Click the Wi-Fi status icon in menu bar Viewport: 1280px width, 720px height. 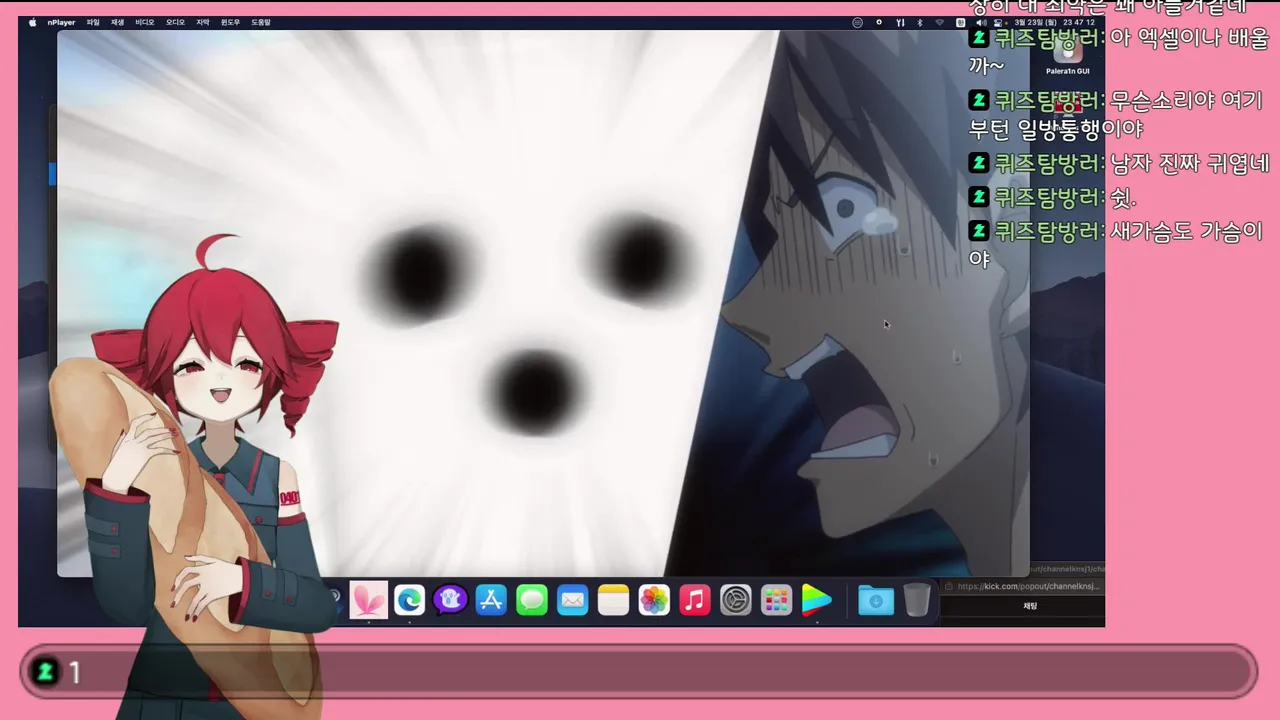pos(940,22)
